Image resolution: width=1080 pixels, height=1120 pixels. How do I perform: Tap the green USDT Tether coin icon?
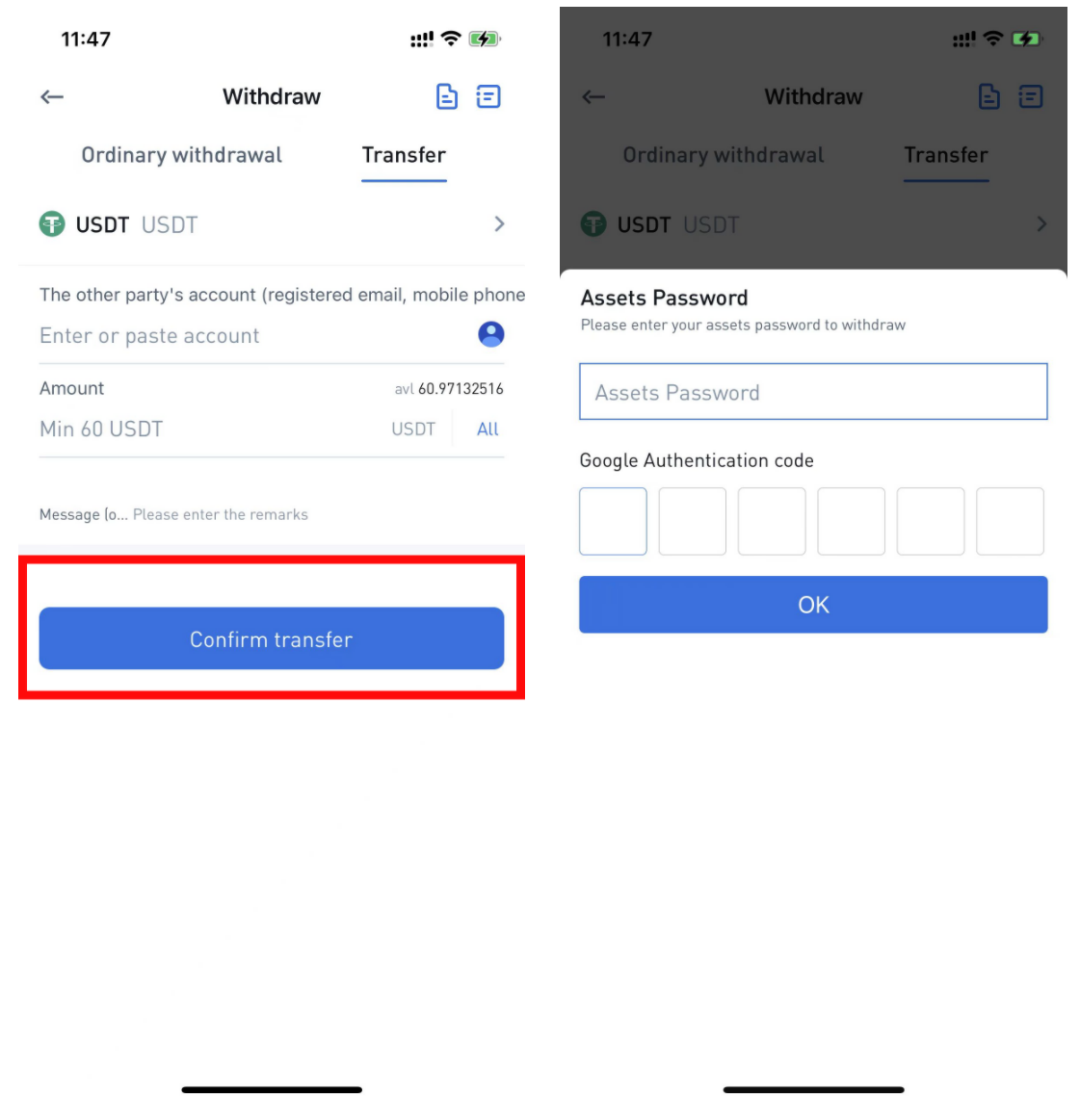(x=51, y=224)
